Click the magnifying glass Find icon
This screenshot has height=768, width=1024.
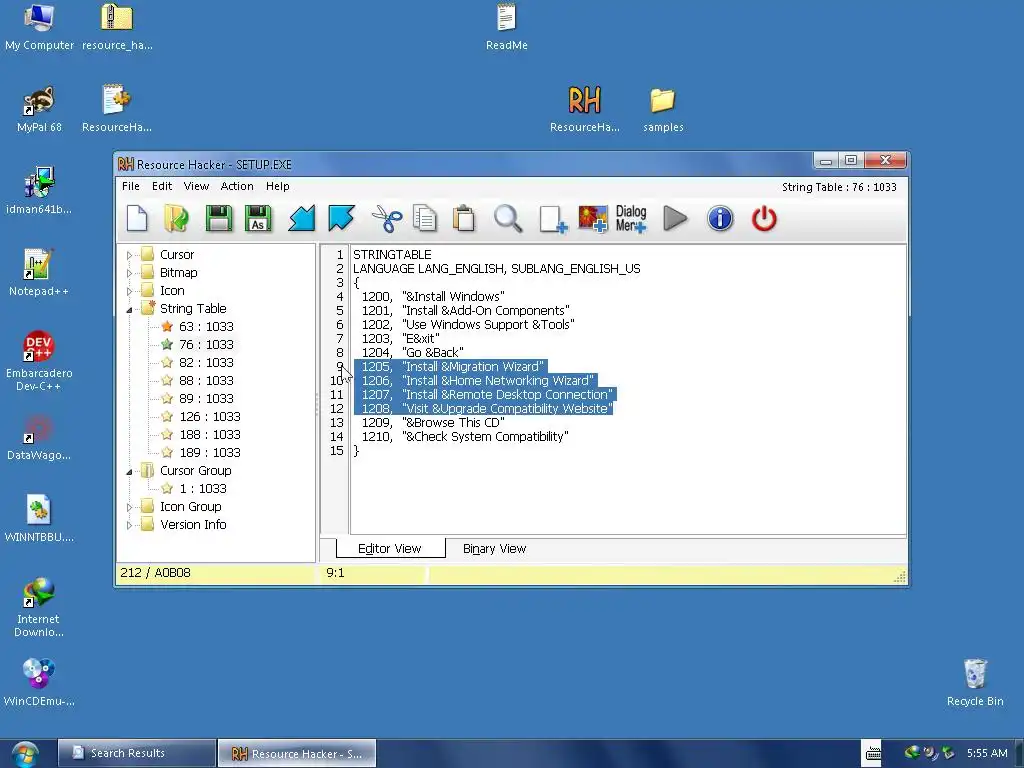point(507,219)
